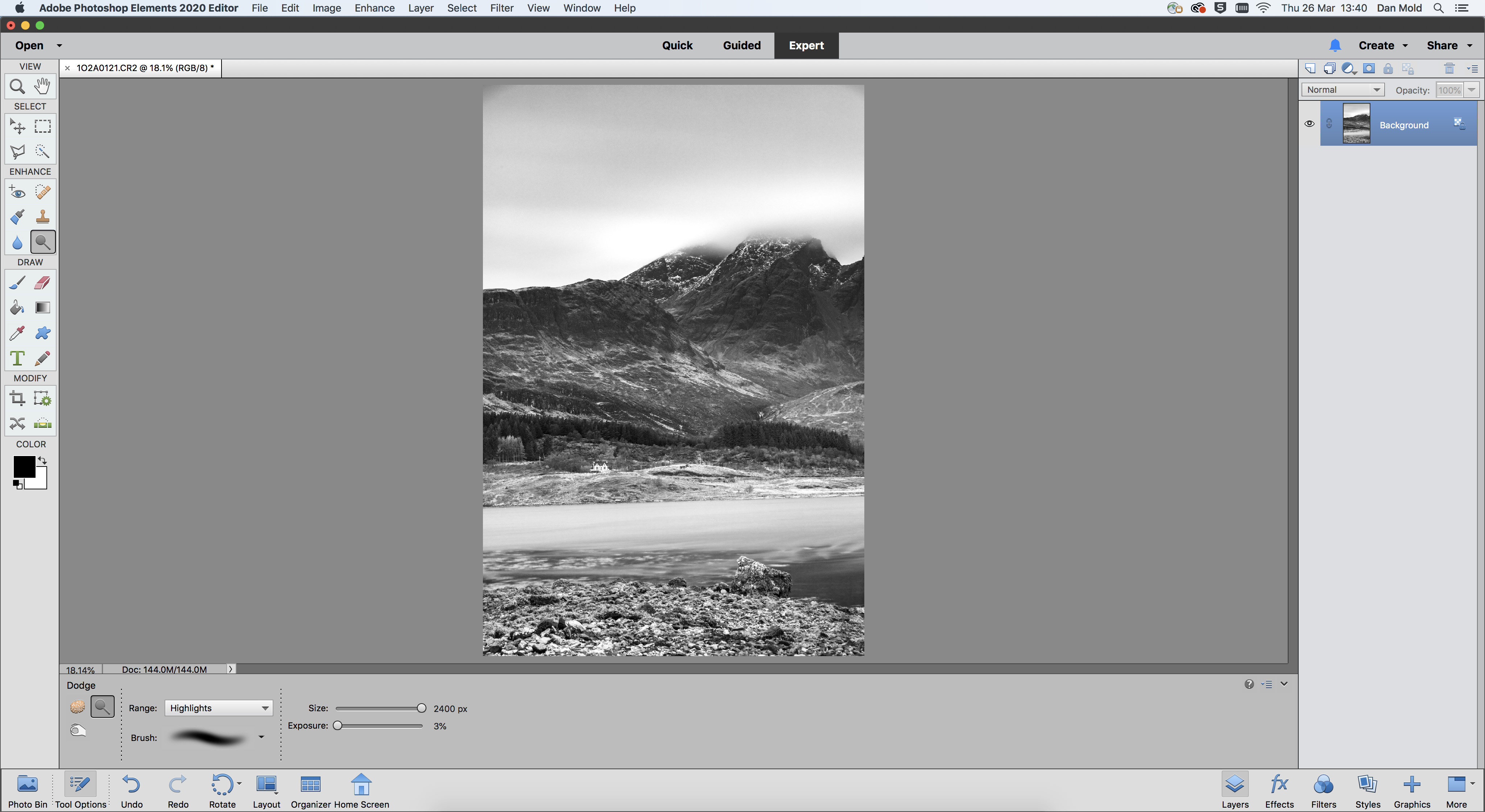Select the Paint Bucket tool
The height and width of the screenshot is (812, 1485).
pyautogui.click(x=17, y=308)
